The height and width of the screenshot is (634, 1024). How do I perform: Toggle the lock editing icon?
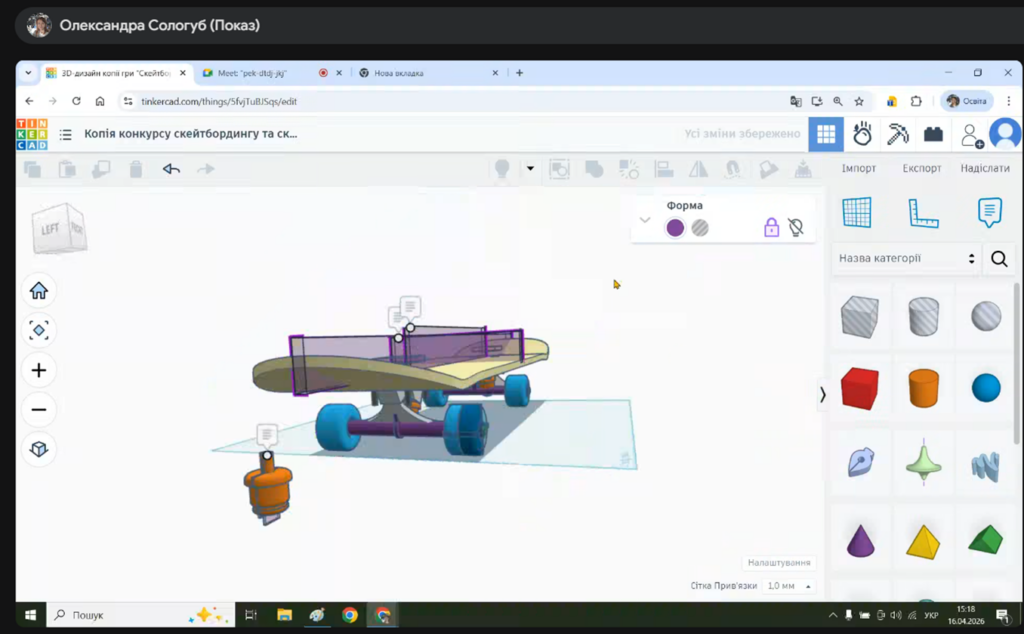pyautogui.click(x=771, y=228)
